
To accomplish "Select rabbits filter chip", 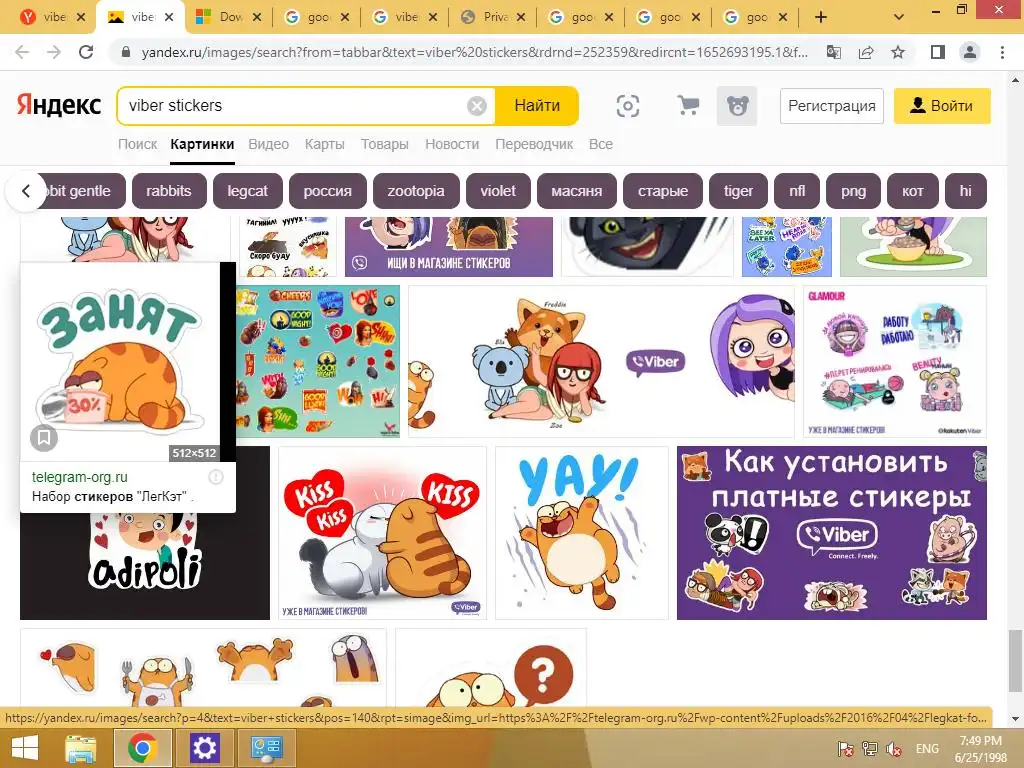I will pyautogui.click(x=168, y=191).
